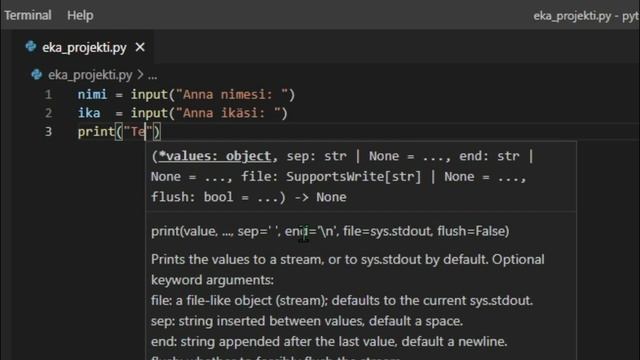Click line number 1 in the gutter
The width and height of the screenshot is (640, 360).
(x=48, y=95)
